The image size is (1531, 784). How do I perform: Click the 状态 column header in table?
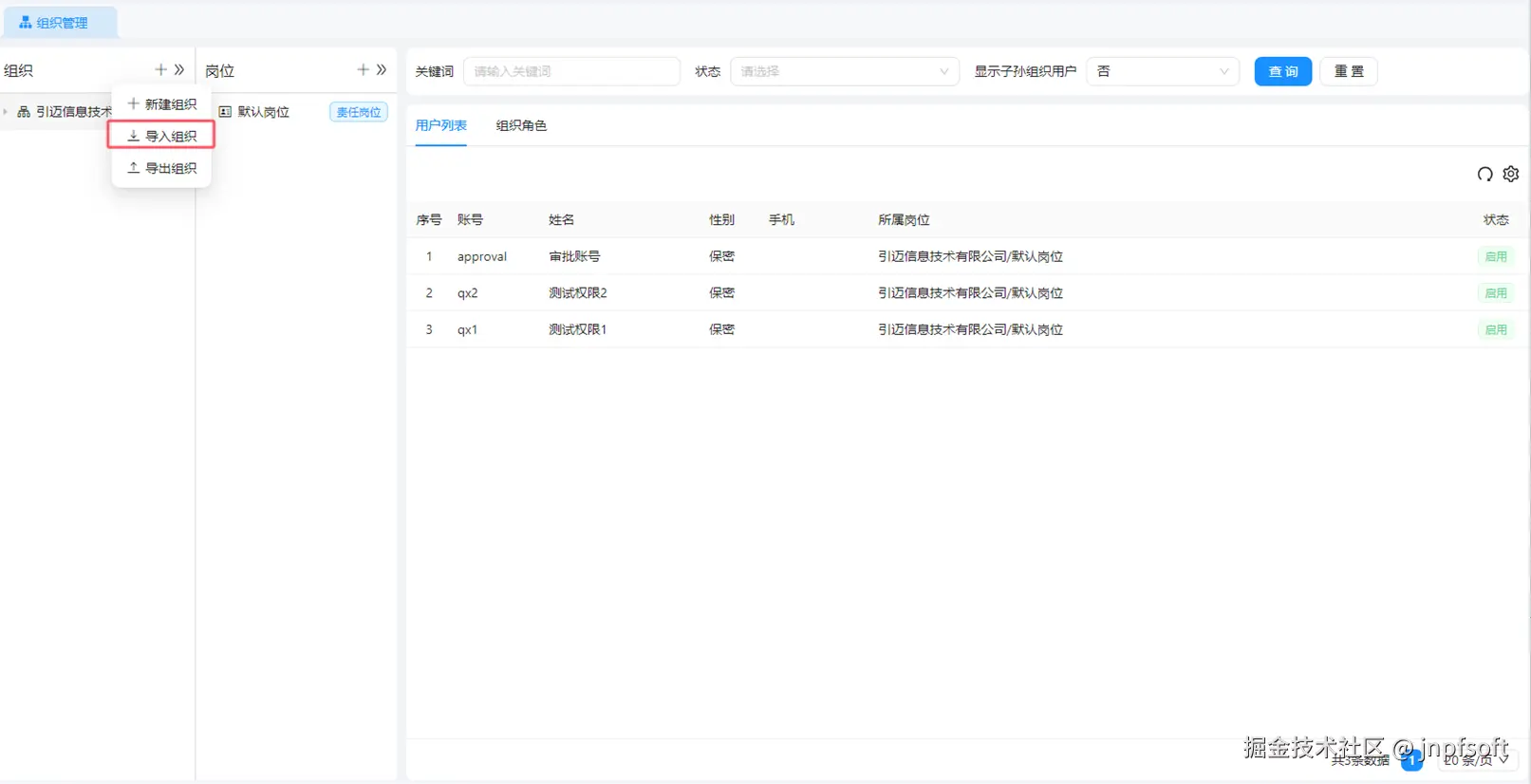1496,220
